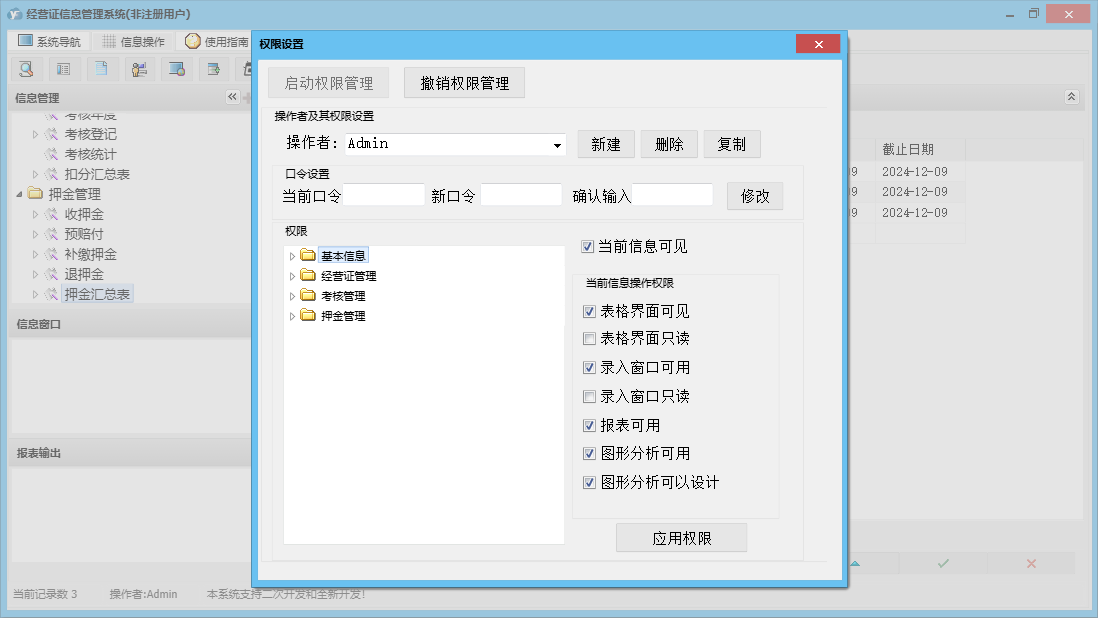Image resolution: width=1098 pixels, height=618 pixels.
Task: Disable the 图形分析可用 checkbox
Action: click(590, 454)
